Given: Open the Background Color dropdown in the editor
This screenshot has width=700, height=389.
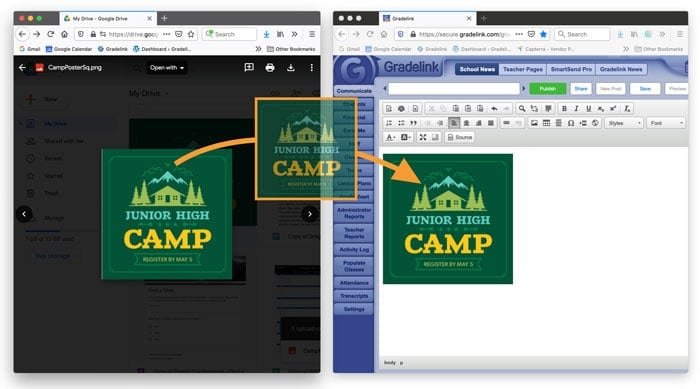Looking at the screenshot, I should (406, 137).
